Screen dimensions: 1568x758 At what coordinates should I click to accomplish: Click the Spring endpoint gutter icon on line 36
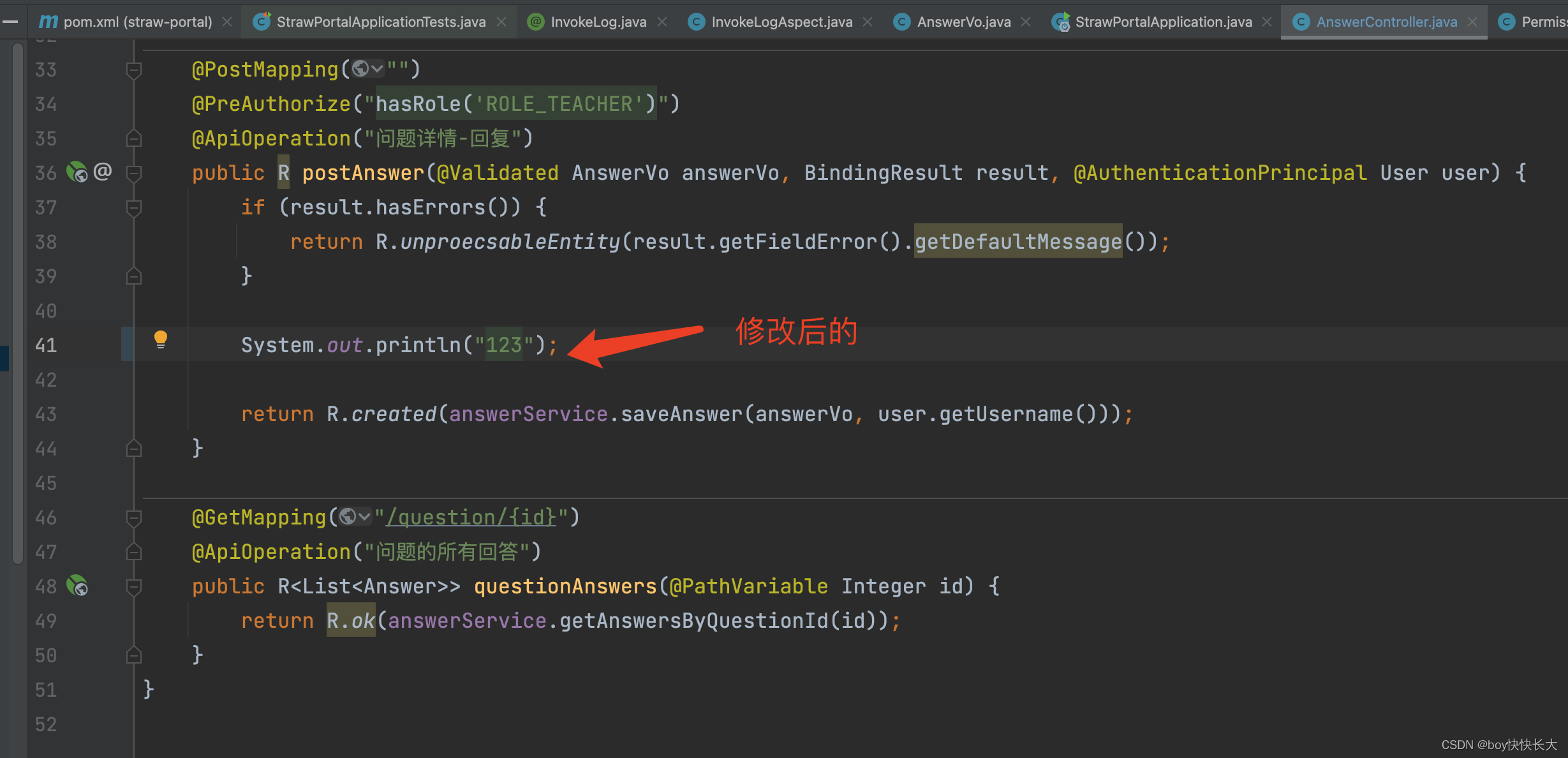[77, 172]
